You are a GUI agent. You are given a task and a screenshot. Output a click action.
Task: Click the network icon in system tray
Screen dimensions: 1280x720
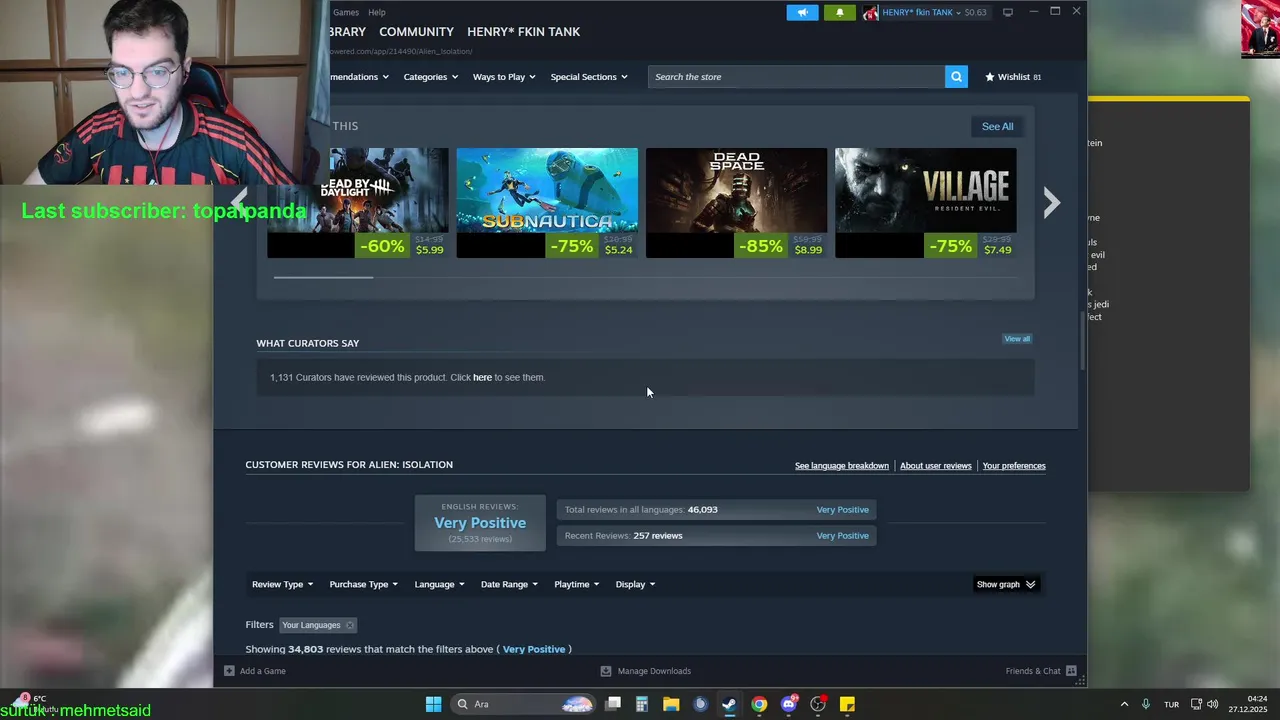[x=1196, y=704]
